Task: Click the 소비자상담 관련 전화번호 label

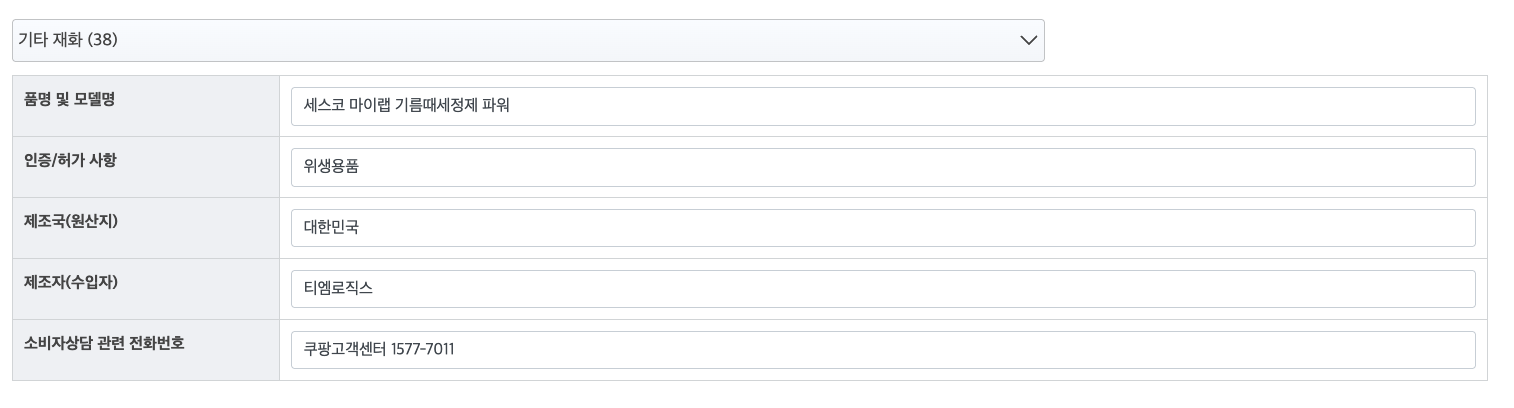Action: tap(104, 343)
